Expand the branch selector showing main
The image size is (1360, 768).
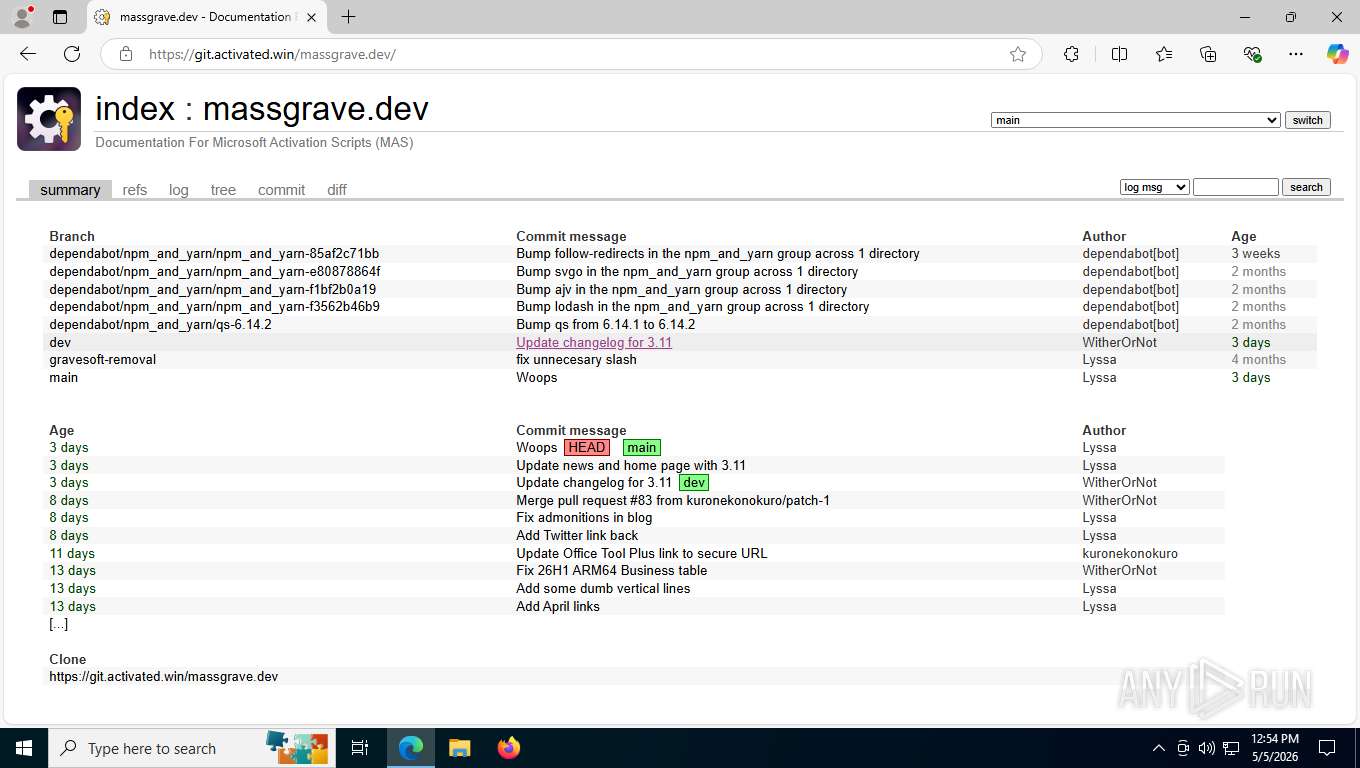tap(1136, 120)
